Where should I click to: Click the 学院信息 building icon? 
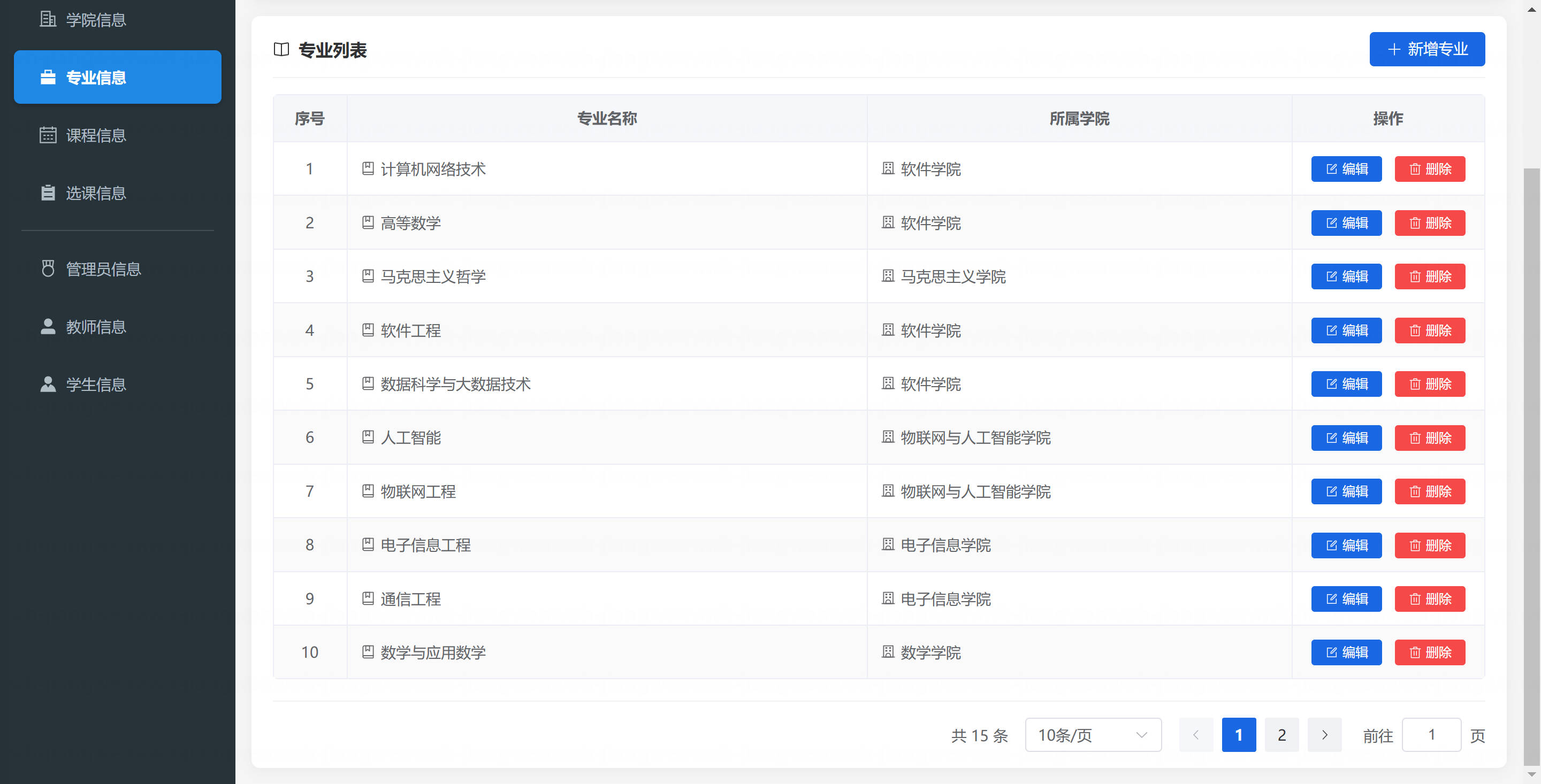click(48, 19)
